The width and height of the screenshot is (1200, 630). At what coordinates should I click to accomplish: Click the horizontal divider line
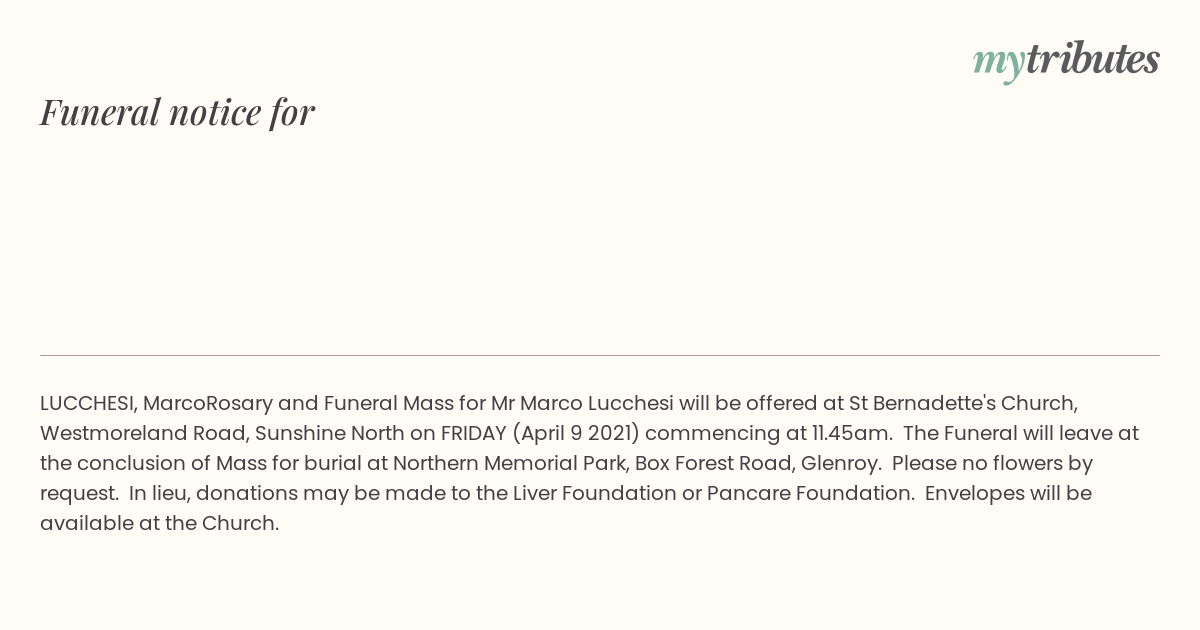tap(600, 355)
